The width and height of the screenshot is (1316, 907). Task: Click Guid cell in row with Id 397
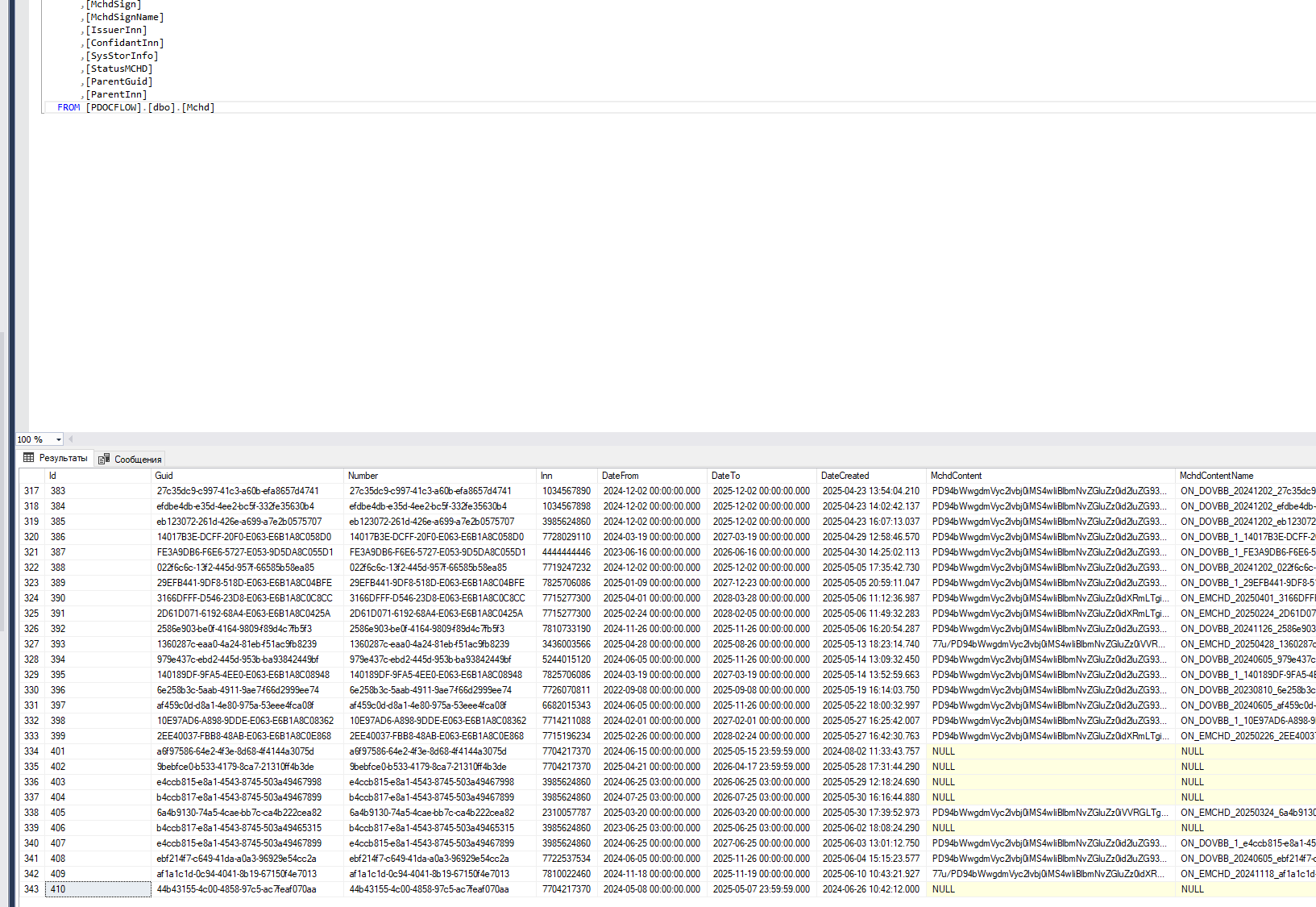pyautogui.click(x=248, y=705)
